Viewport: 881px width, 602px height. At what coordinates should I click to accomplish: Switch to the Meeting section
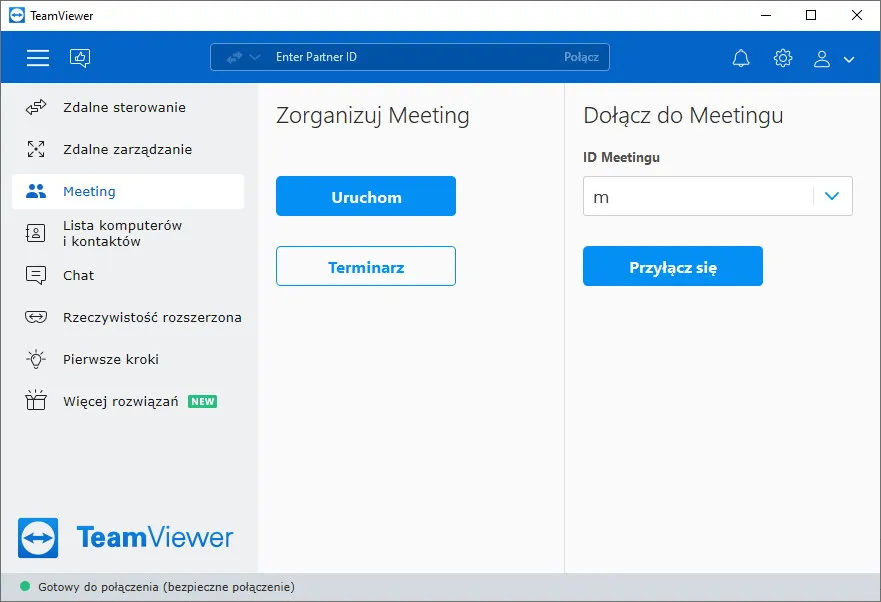click(x=90, y=191)
